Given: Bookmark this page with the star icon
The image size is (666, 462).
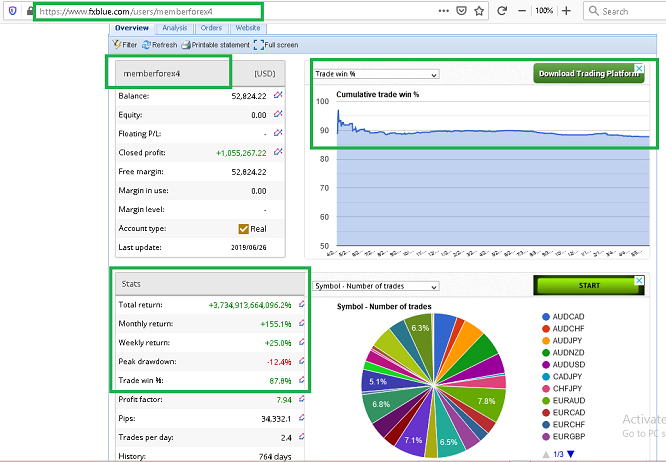Looking at the screenshot, I should (x=479, y=11).
